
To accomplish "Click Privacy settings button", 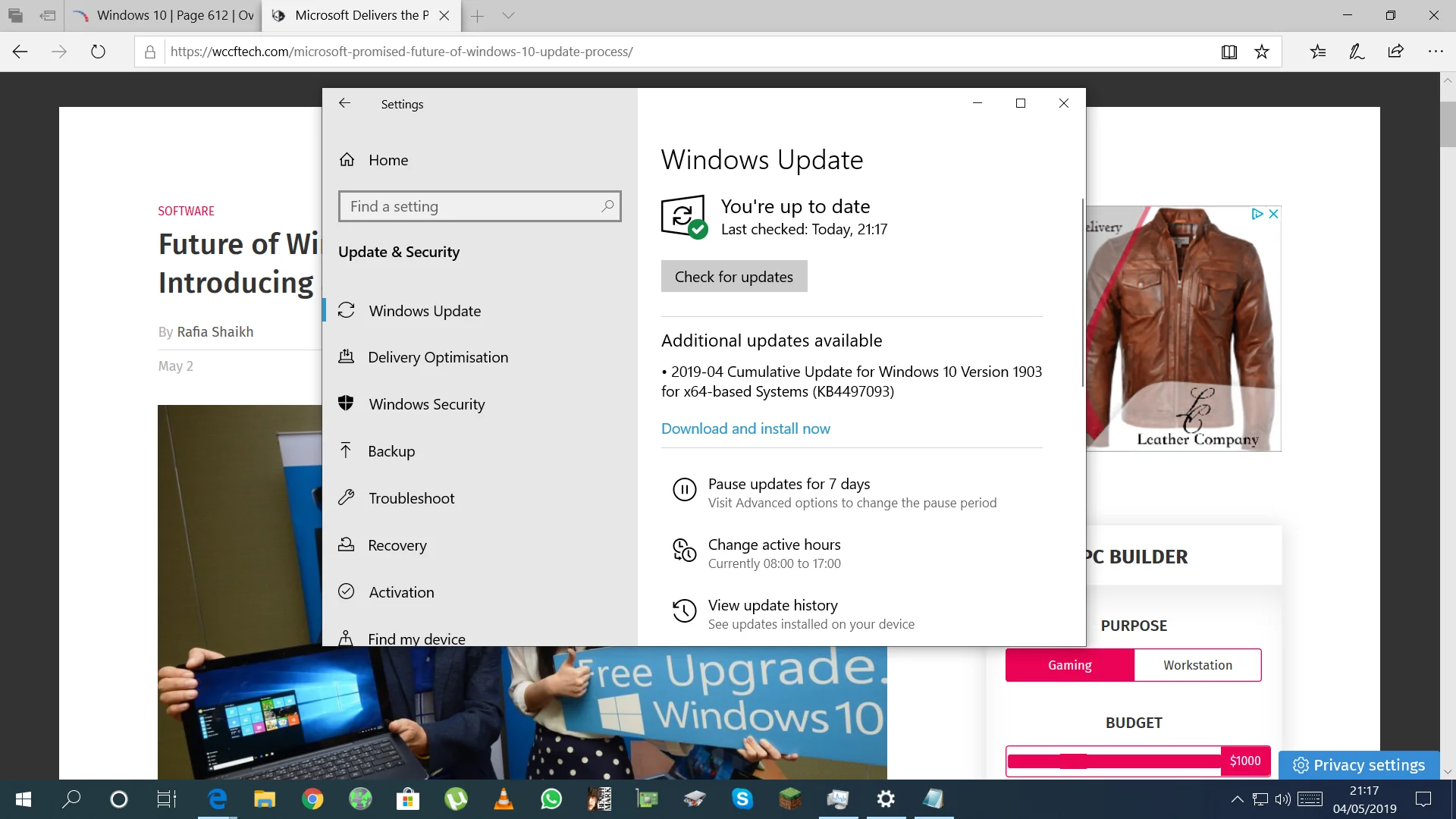I will coord(1359,765).
